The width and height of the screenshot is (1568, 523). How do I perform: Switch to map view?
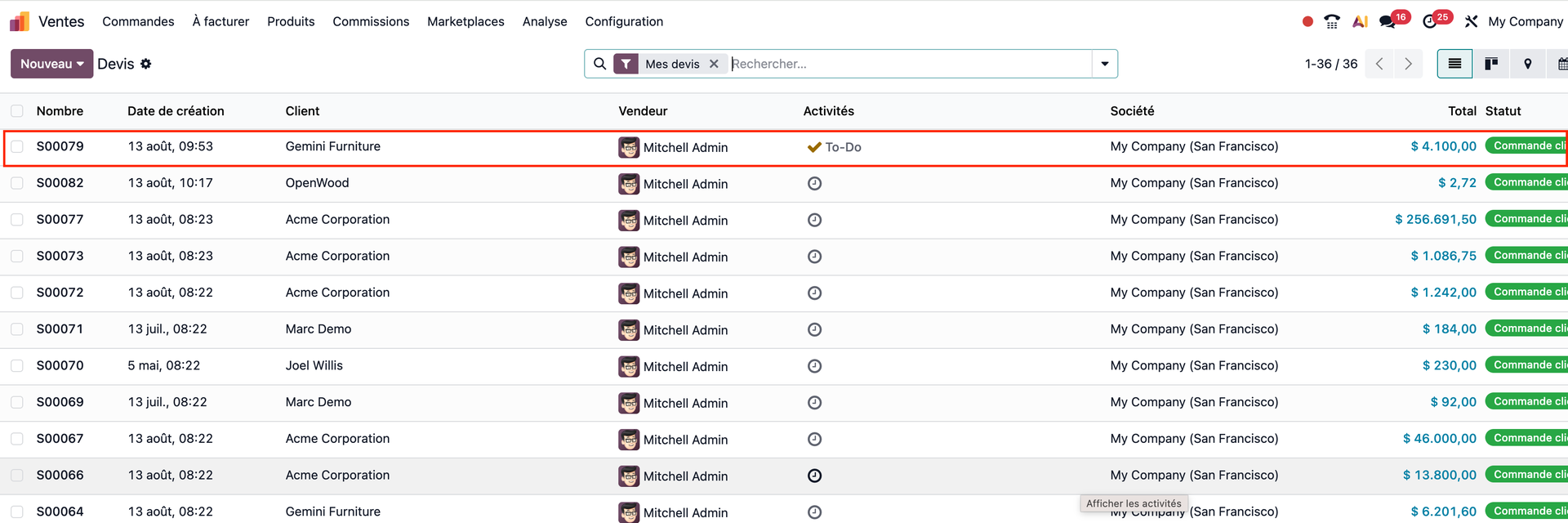click(x=1527, y=64)
